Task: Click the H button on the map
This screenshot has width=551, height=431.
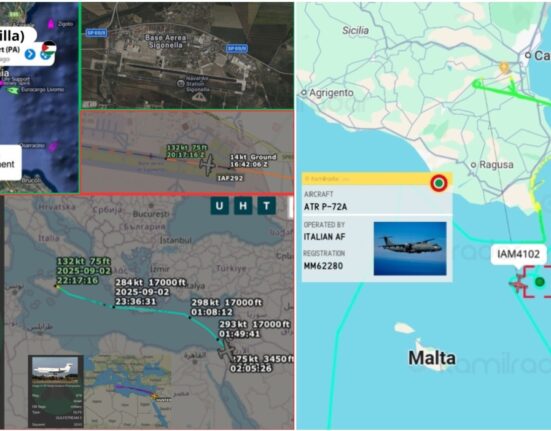Action: pos(243,205)
